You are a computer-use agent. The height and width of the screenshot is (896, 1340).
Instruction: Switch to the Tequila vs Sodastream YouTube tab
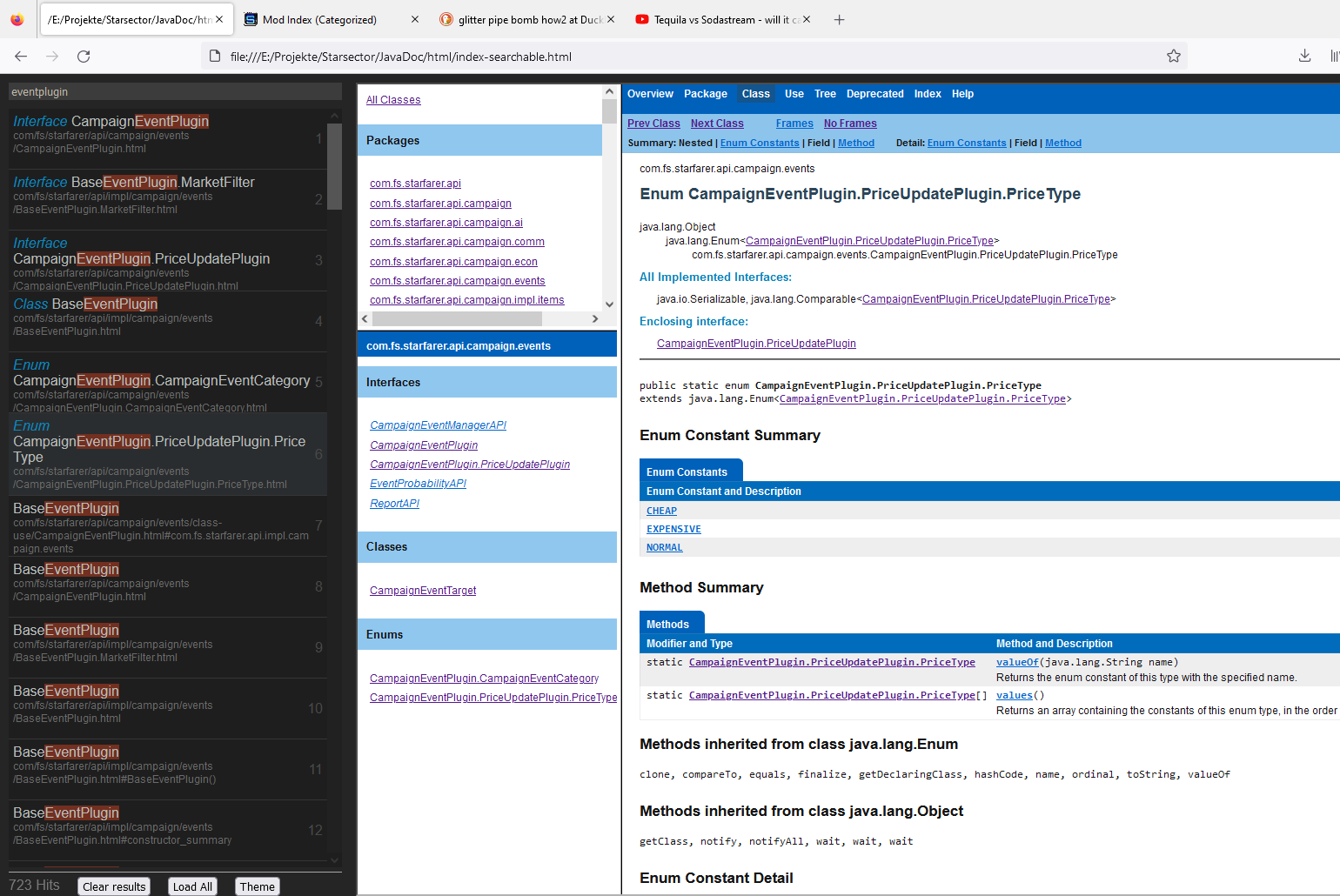click(x=723, y=19)
